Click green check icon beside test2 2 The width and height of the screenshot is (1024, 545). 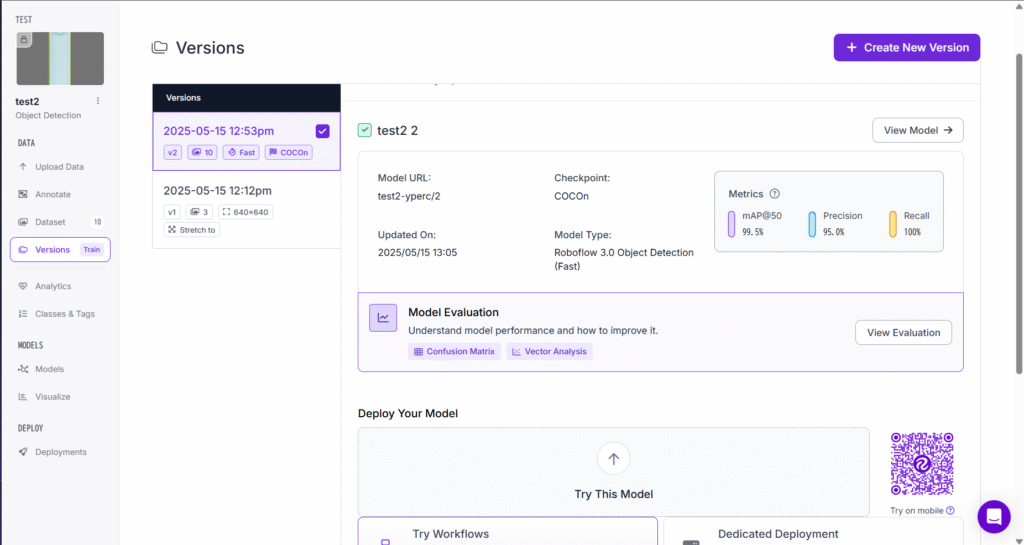pos(364,131)
